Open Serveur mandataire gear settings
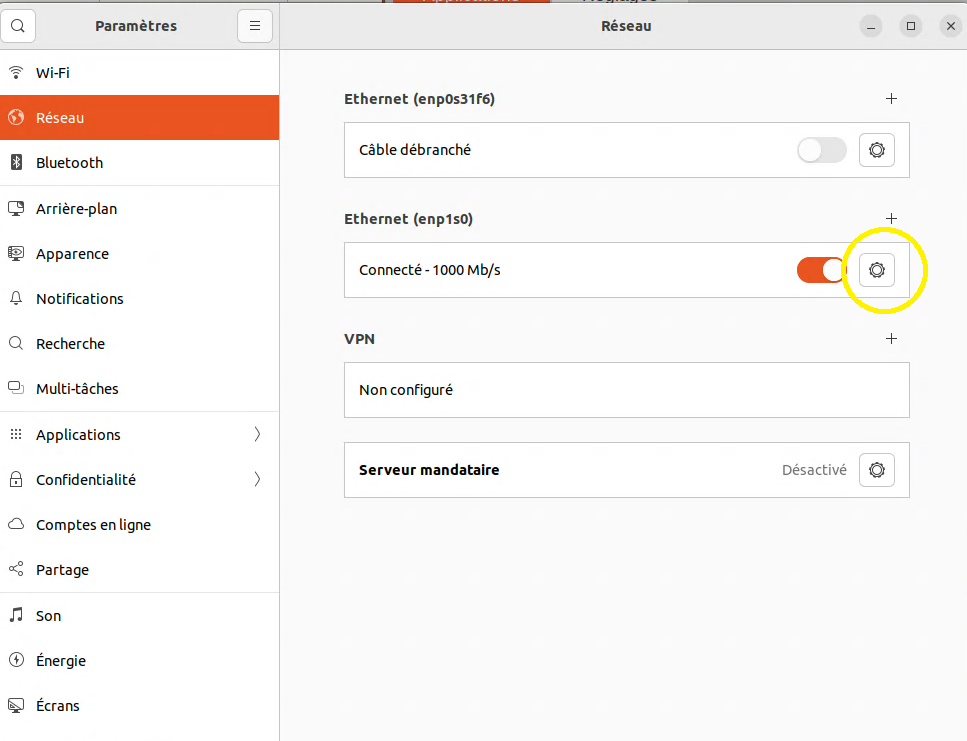 tap(877, 470)
